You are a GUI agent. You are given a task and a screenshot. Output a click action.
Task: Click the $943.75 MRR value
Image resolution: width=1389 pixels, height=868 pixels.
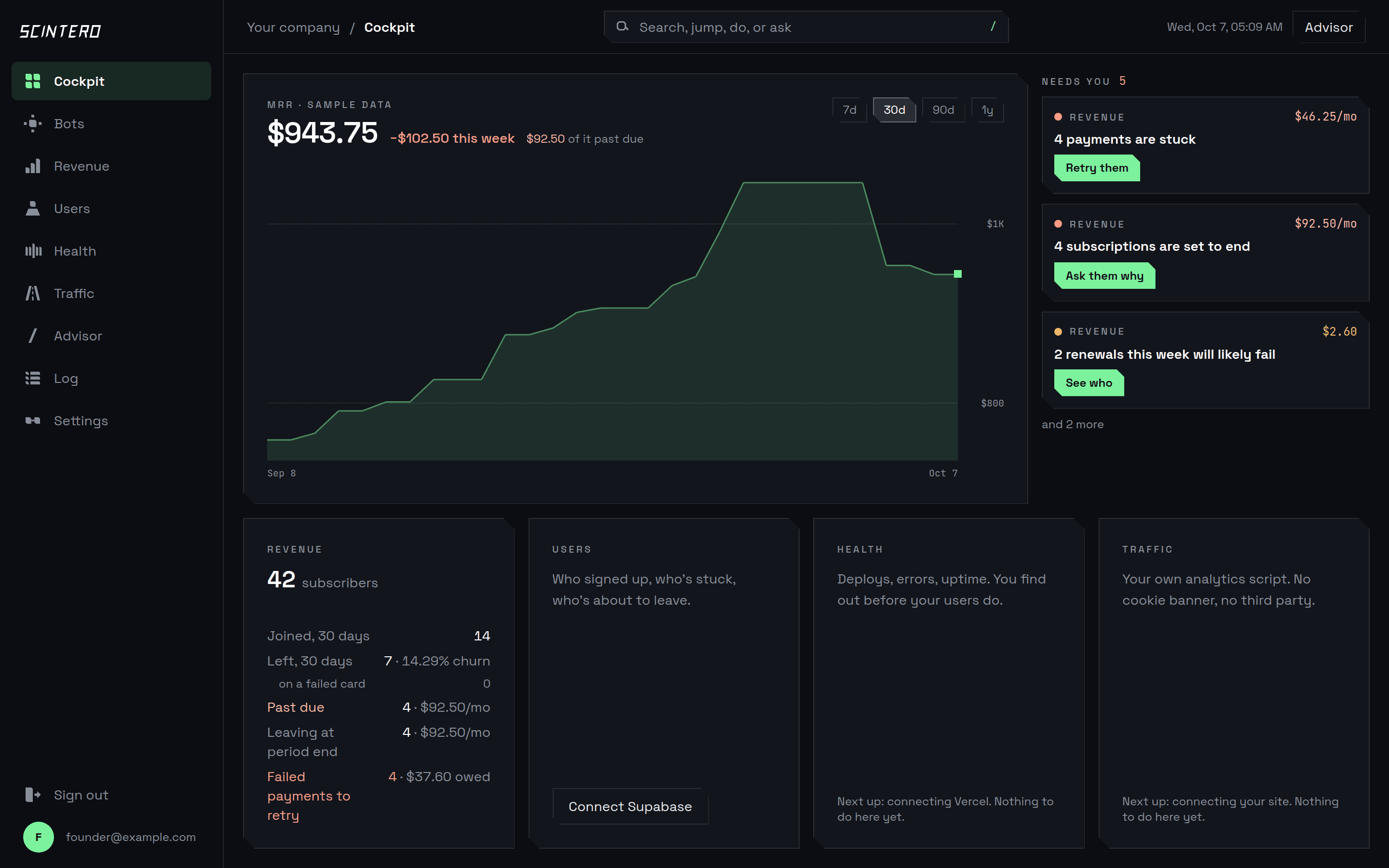point(323,133)
